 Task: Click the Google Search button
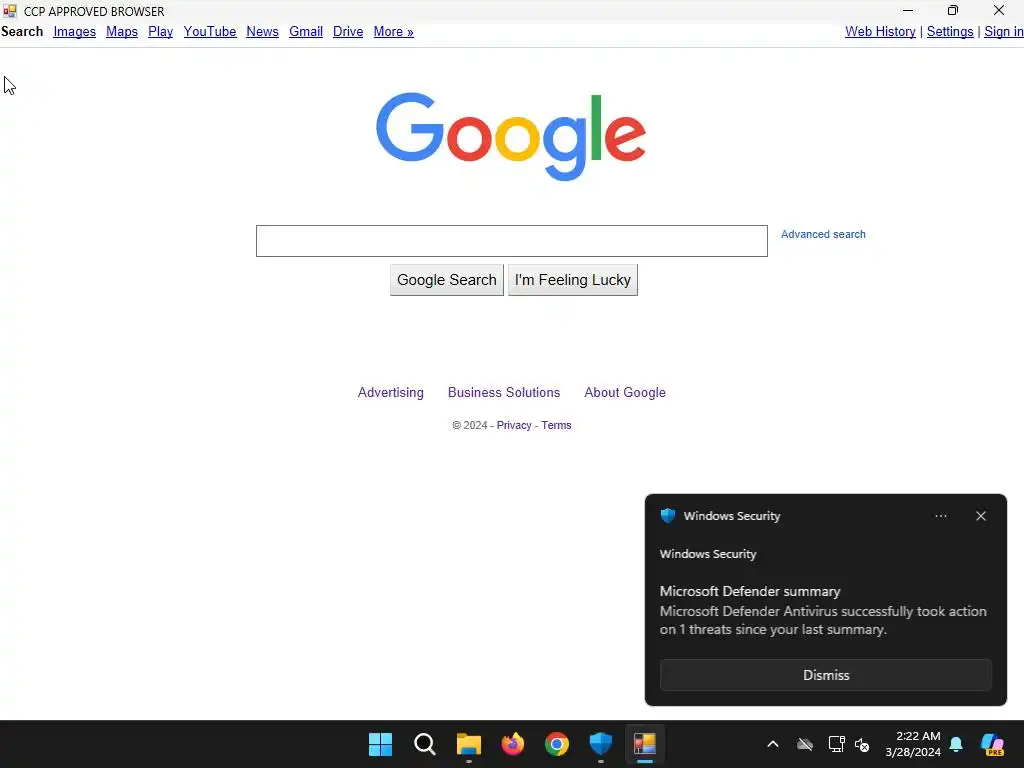coord(447,280)
